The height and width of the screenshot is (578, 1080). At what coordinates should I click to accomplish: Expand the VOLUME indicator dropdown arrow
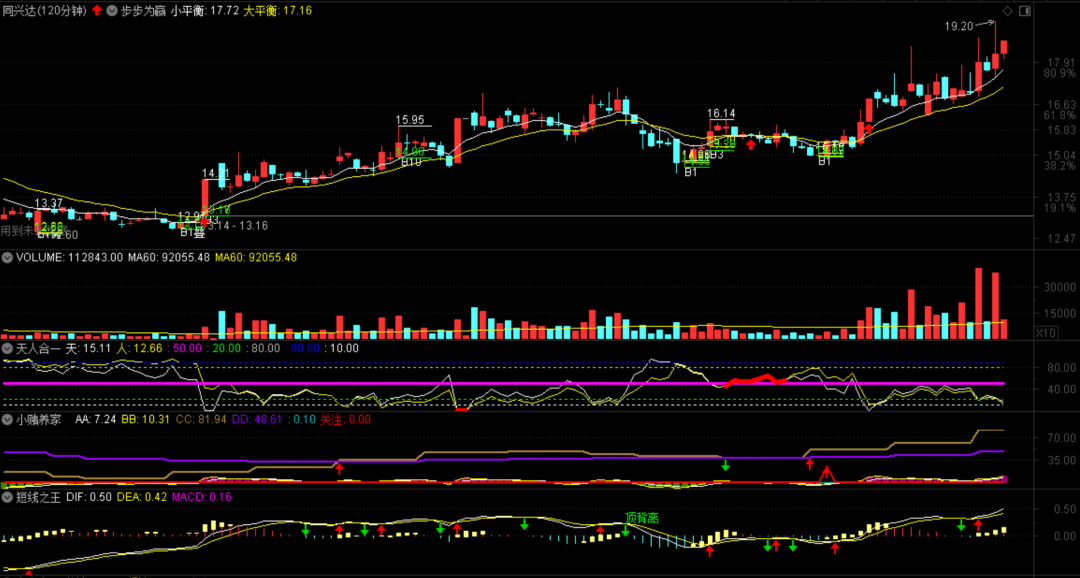click(x=8, y=258)
